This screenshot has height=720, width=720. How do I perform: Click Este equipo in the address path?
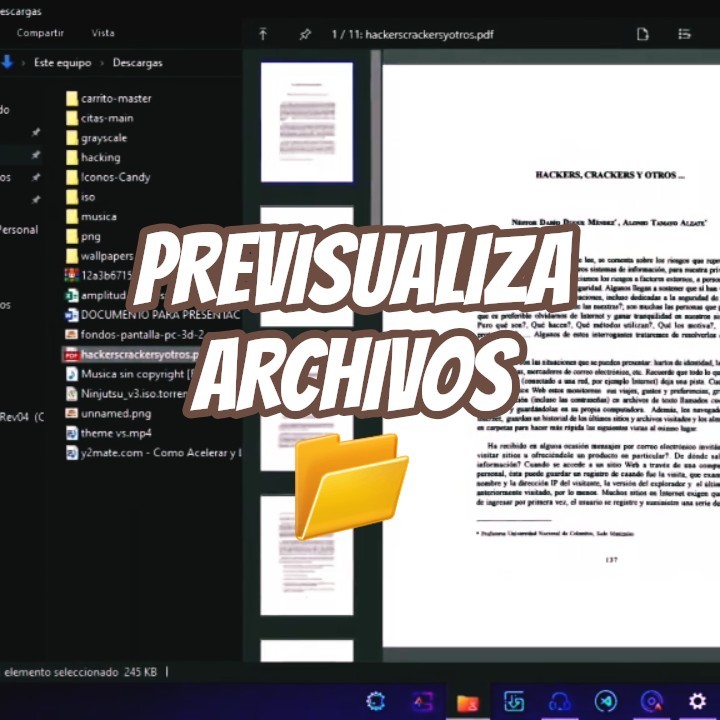62,63
